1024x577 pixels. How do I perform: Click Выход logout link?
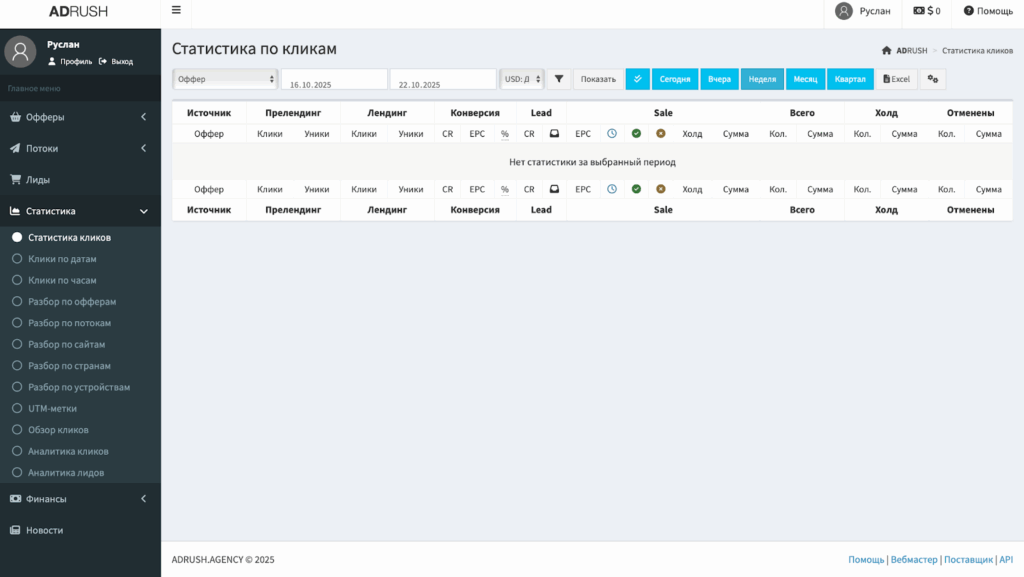[x=116, y=61]
